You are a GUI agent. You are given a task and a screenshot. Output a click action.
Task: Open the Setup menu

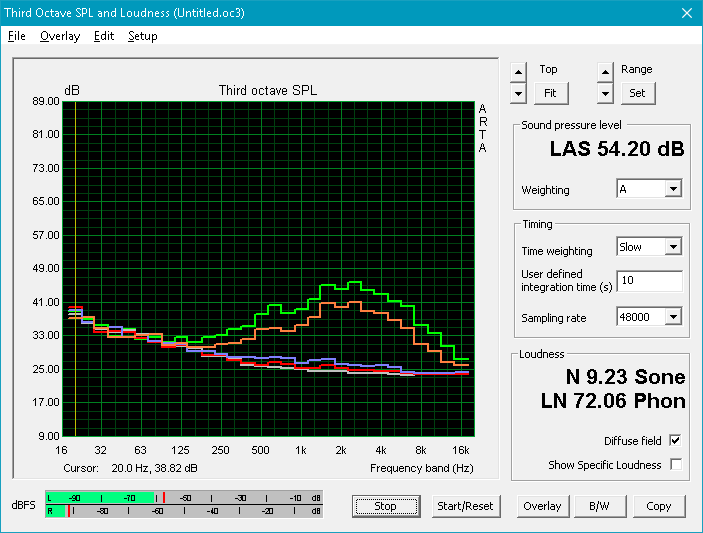click(143, 36)
